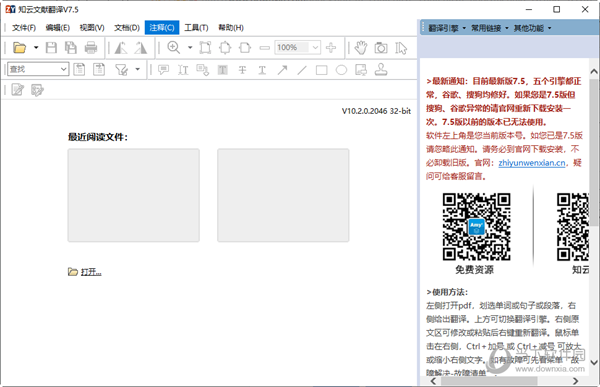Click the second edit form icon
600x387 pixels.
[x=37, y=90]
